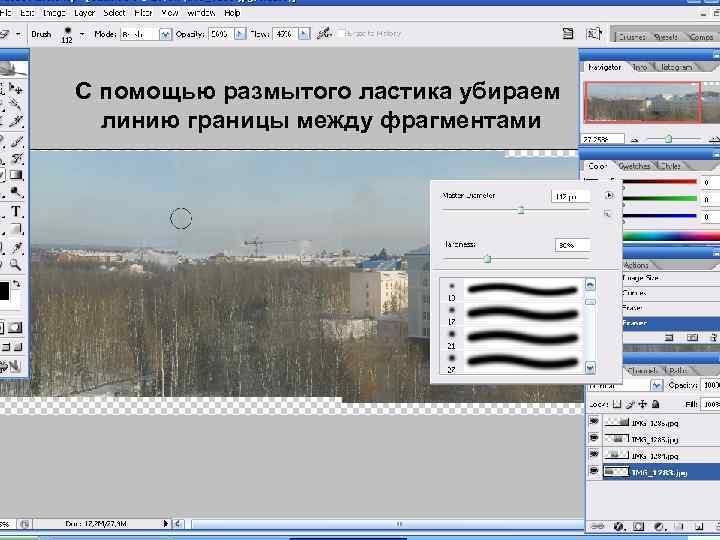Select the Gradient tool
The height and width of the screenshot is (540, 720).
17,175
